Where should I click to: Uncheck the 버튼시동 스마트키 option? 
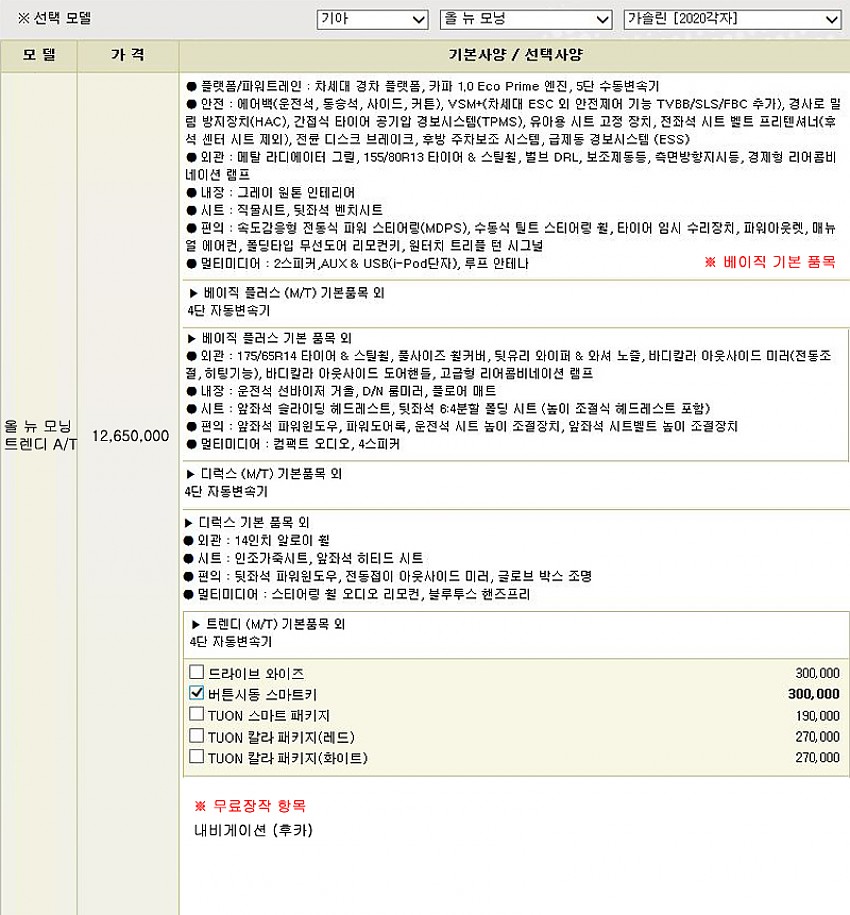click(x=196, y=694)
